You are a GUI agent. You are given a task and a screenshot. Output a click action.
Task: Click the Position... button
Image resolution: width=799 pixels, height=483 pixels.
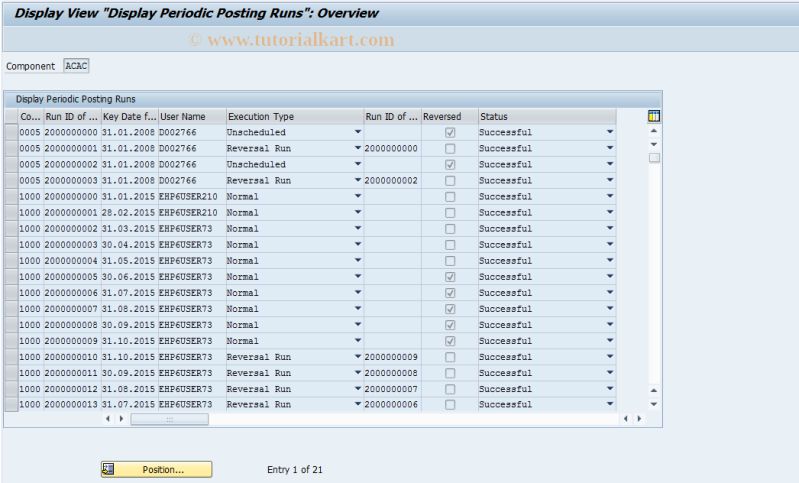click(x=156, y=469)
